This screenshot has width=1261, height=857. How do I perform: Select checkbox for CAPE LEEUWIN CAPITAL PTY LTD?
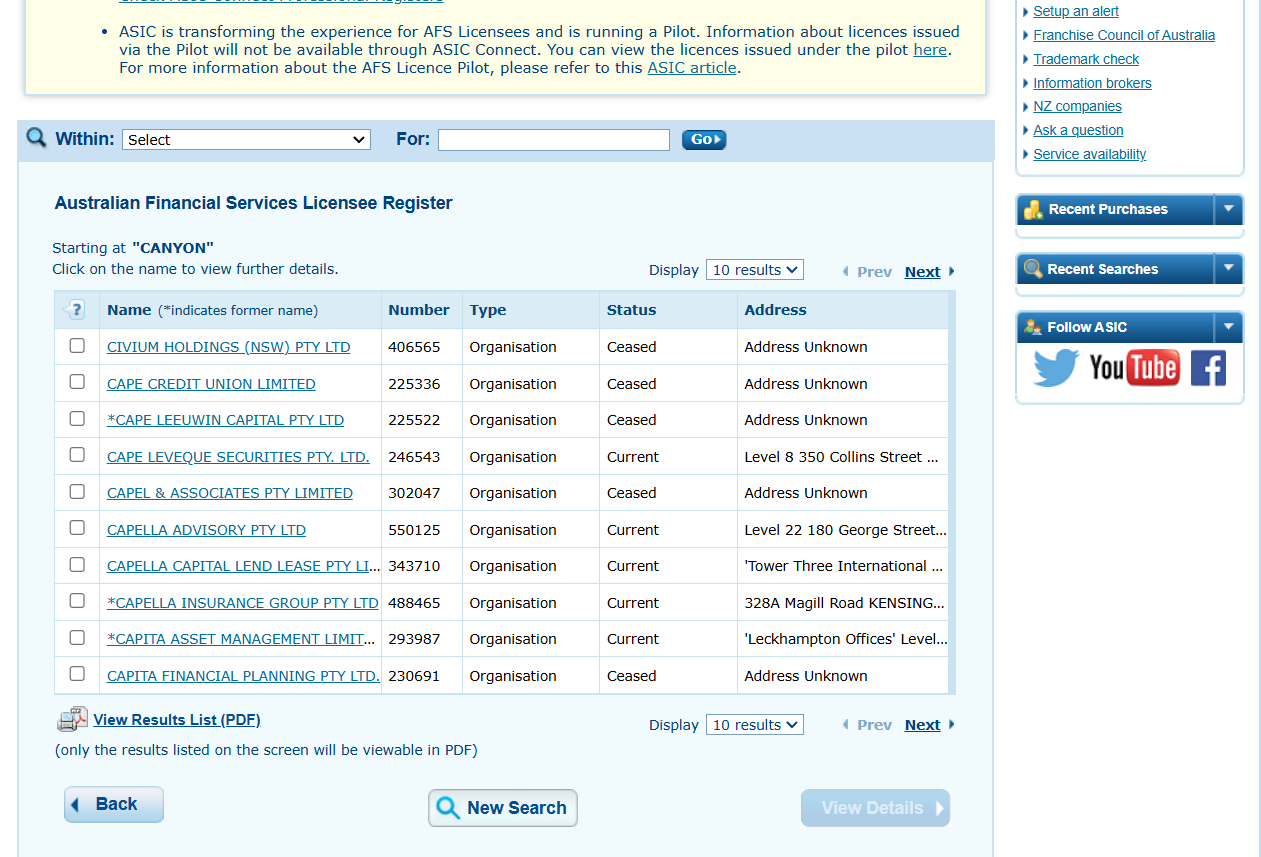[x=77, y=418]
